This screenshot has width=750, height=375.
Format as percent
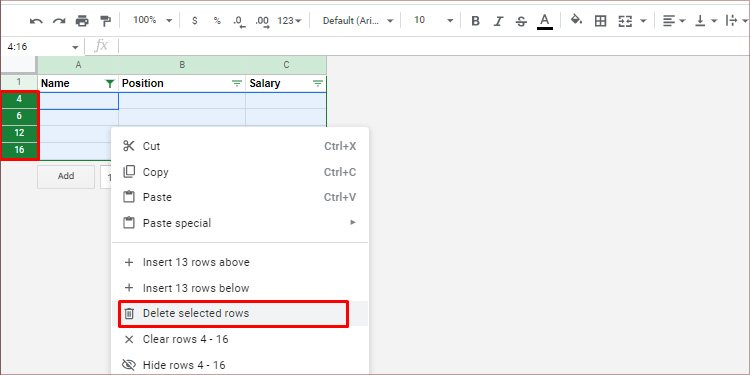217,21
